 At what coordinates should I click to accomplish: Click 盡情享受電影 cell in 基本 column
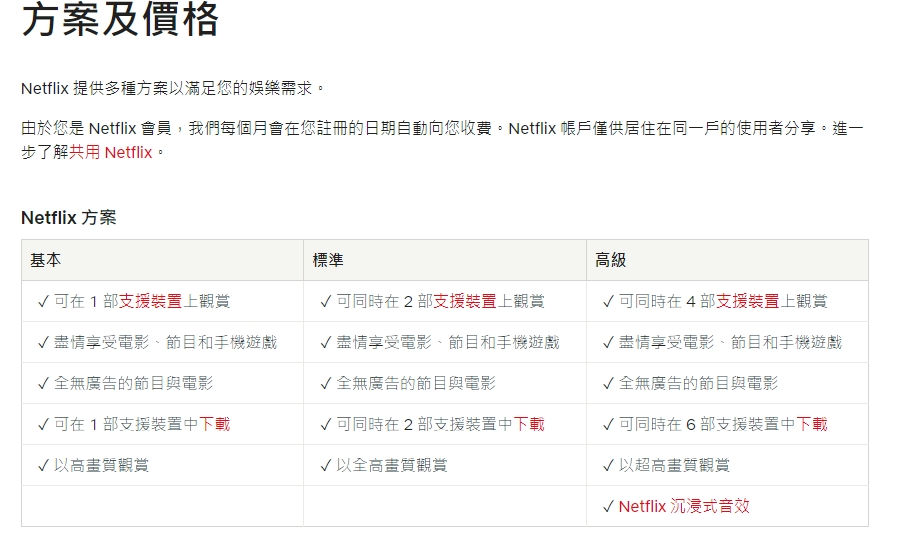tap(162, 342)
